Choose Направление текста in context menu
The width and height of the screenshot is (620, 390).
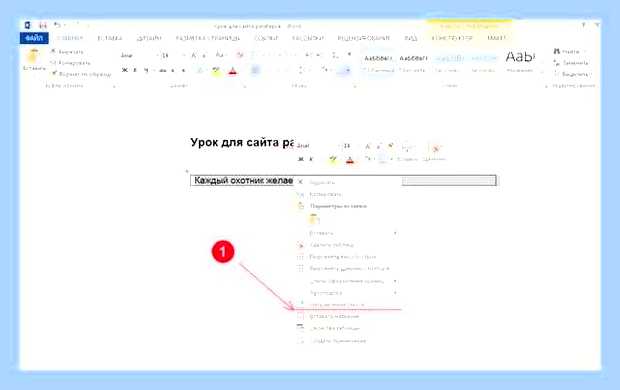(x=348, y=305)
